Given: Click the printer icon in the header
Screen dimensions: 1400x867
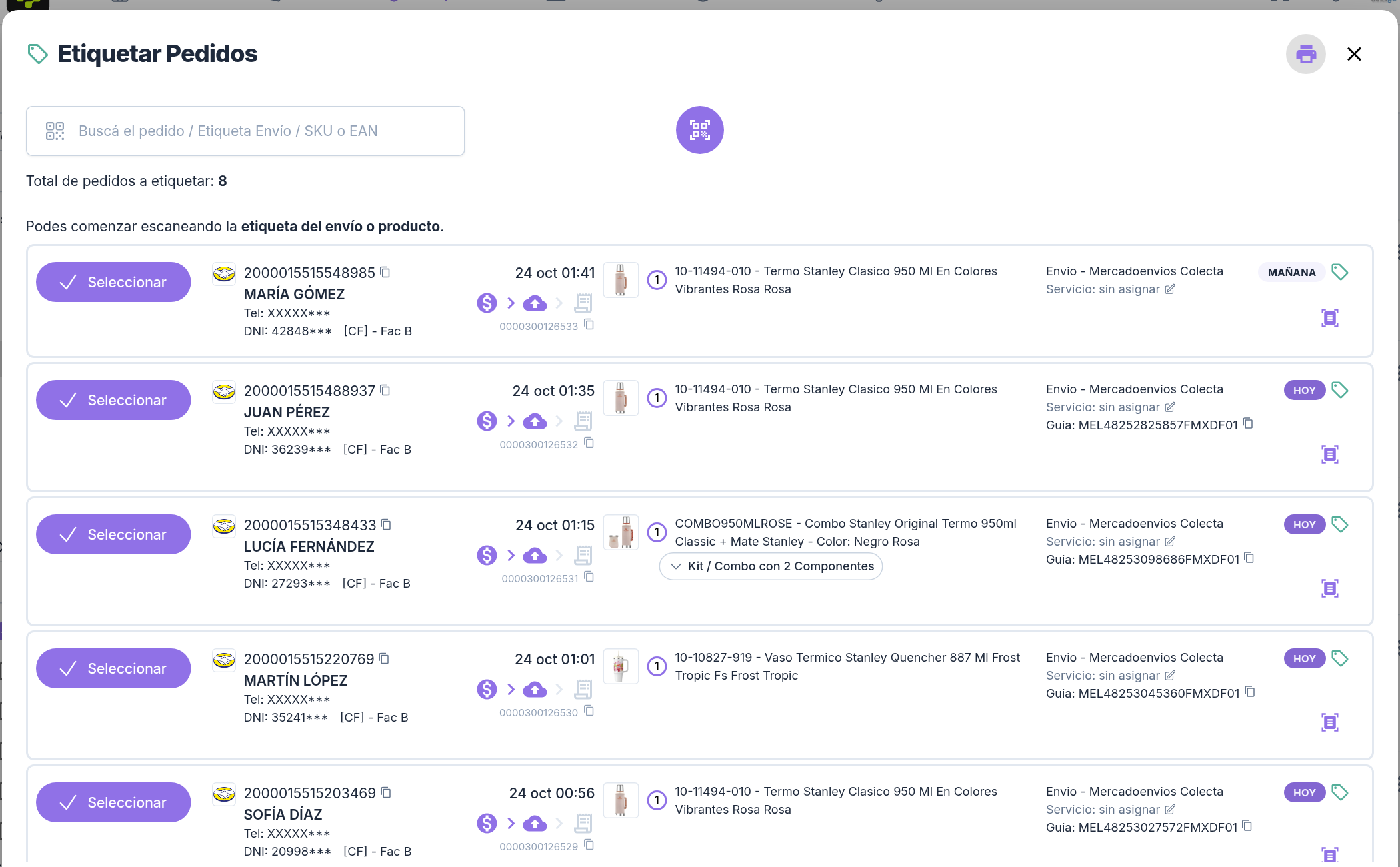Looking at the screenshot, I should click(1305, 54).
